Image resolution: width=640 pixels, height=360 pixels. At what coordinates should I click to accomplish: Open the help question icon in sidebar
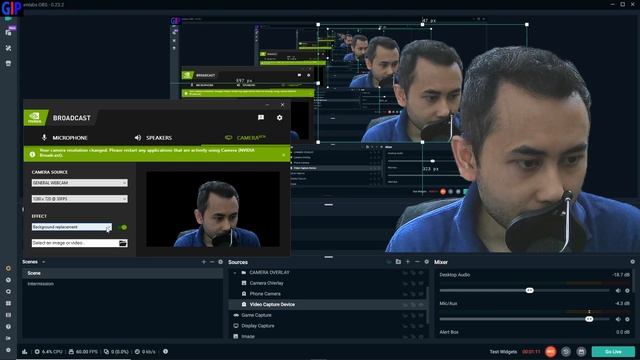pyautogui.click(x=8, y=327)
